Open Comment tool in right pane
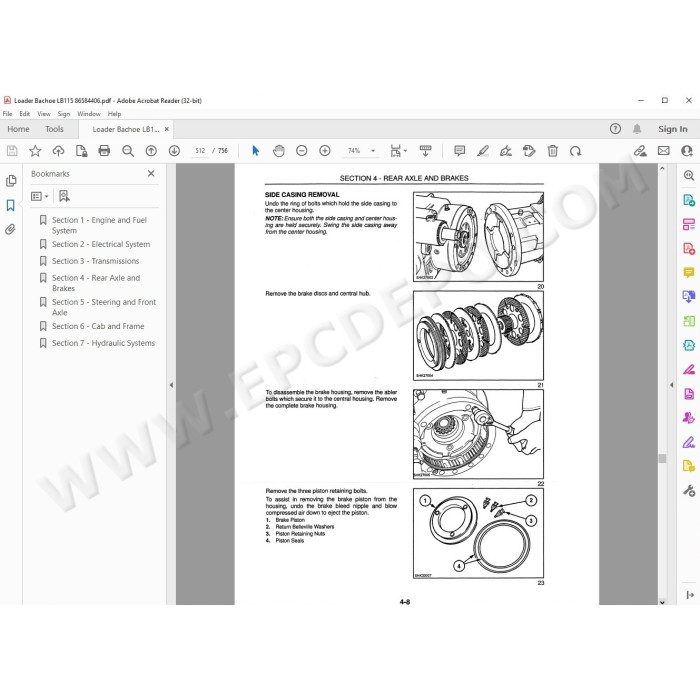The image size is (700, 700). coord(689,272)
